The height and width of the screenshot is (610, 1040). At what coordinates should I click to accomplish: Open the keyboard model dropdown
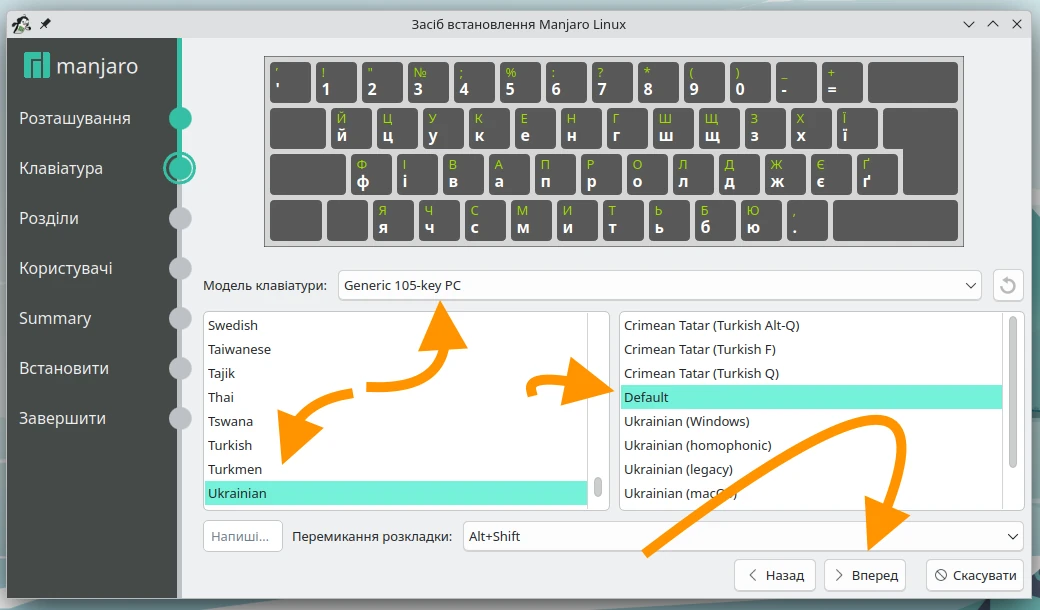coord(659,286)
